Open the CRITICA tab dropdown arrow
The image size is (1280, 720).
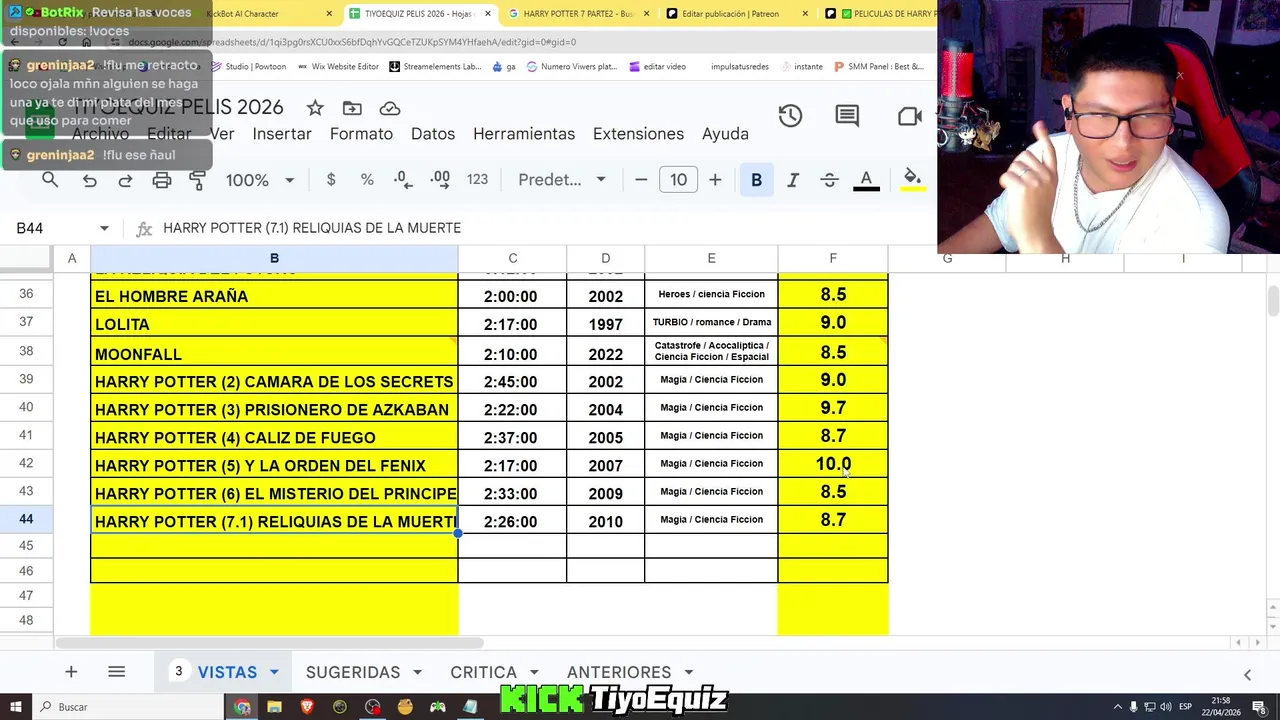[534, 673]
